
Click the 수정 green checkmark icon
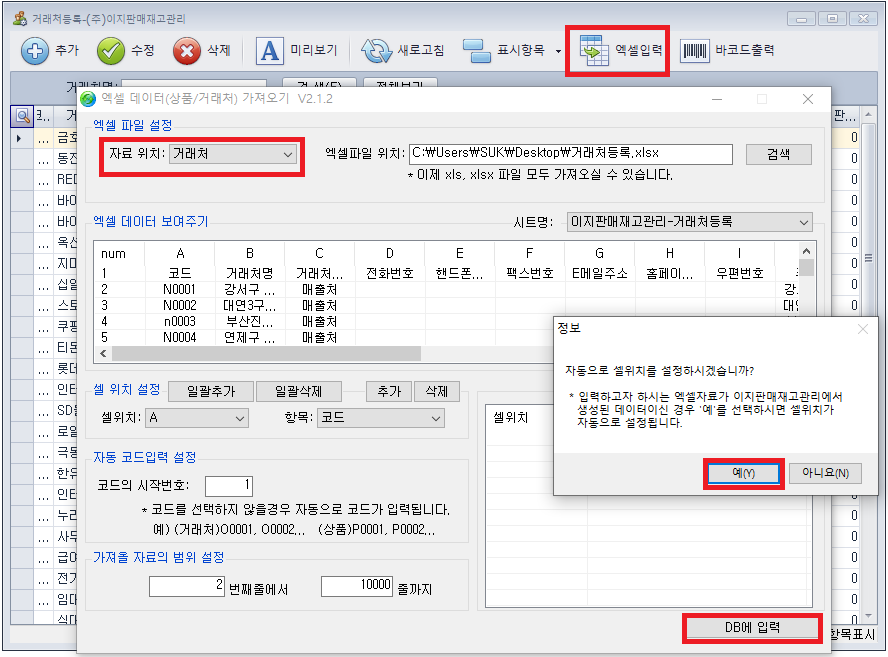[x=110, y=51]
